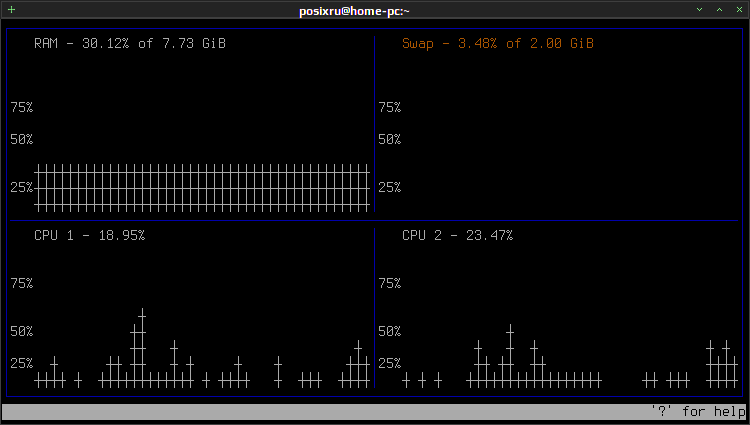
Task: Click the CPU 2 - 23.47% heading
Action: click(457, 235)
